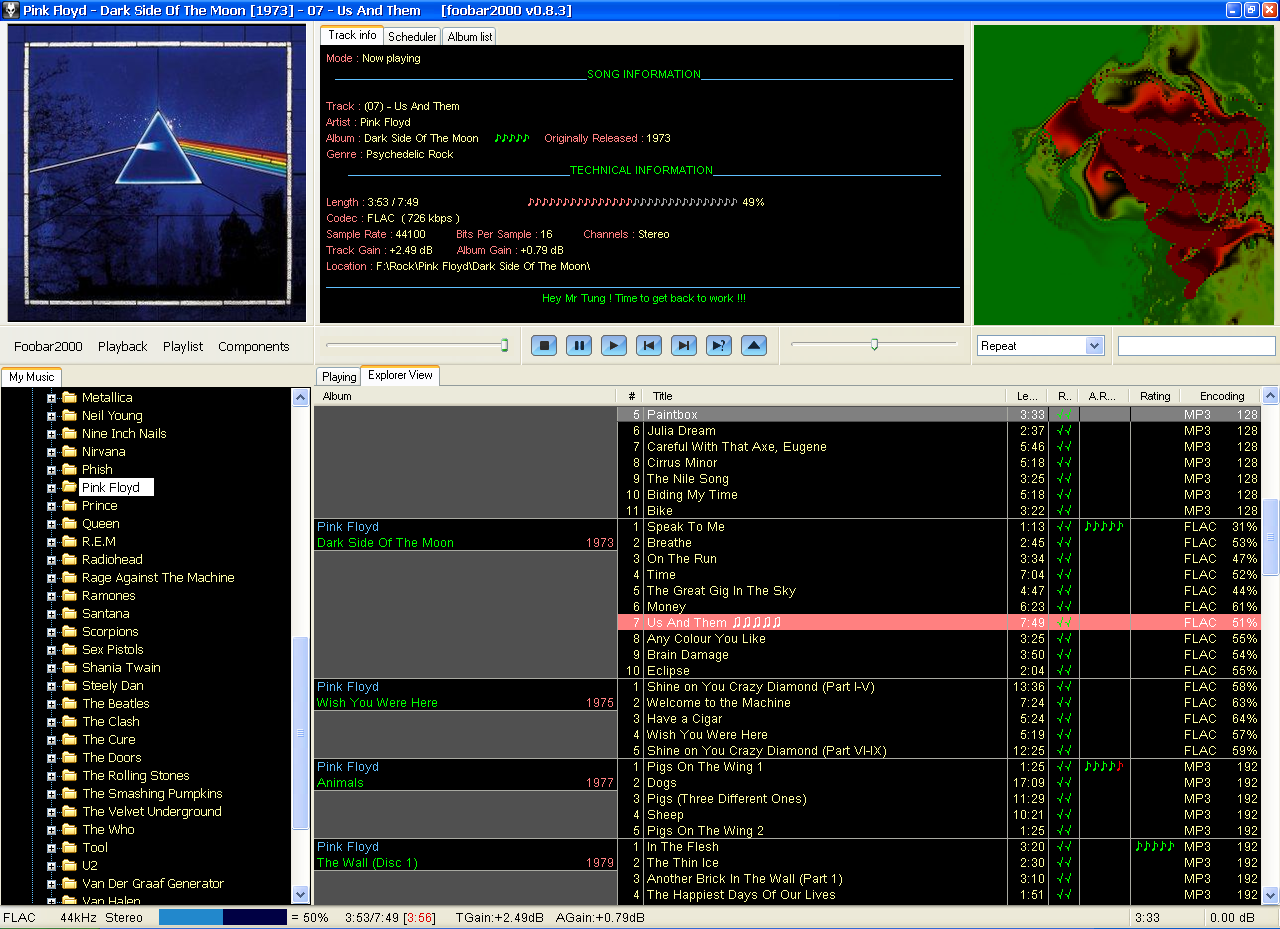Click the search input field
Screen dimensions: 1280x929
pyautogui.click(x=1196, y=346)
